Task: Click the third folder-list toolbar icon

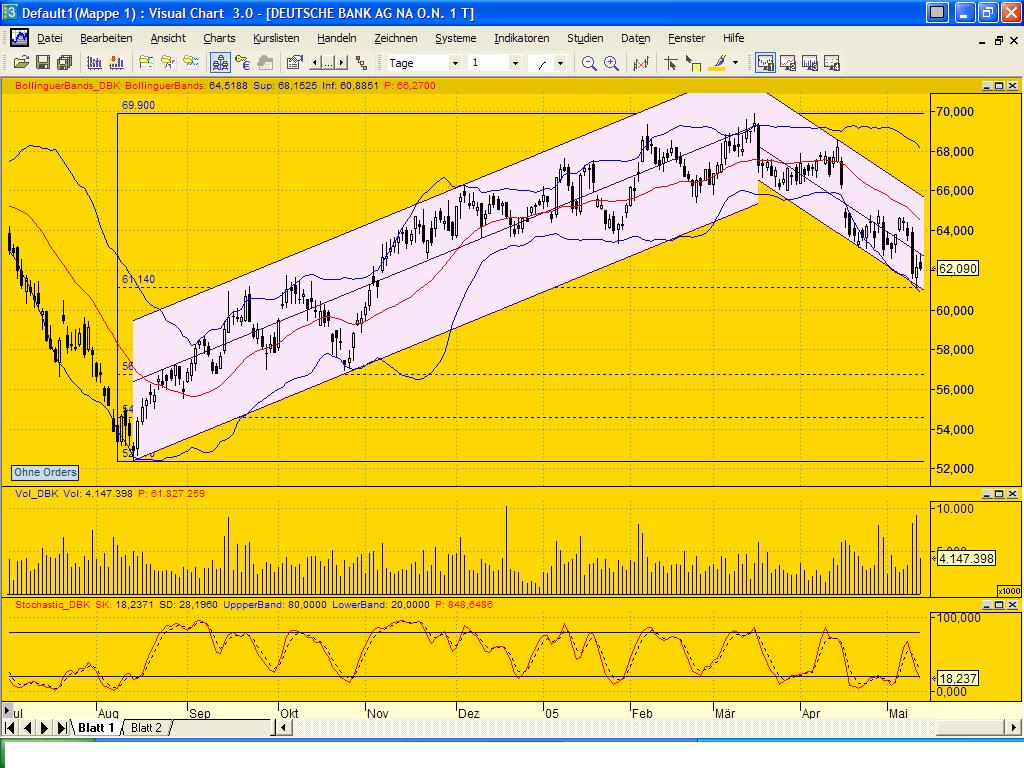Action: pos(191,63)
